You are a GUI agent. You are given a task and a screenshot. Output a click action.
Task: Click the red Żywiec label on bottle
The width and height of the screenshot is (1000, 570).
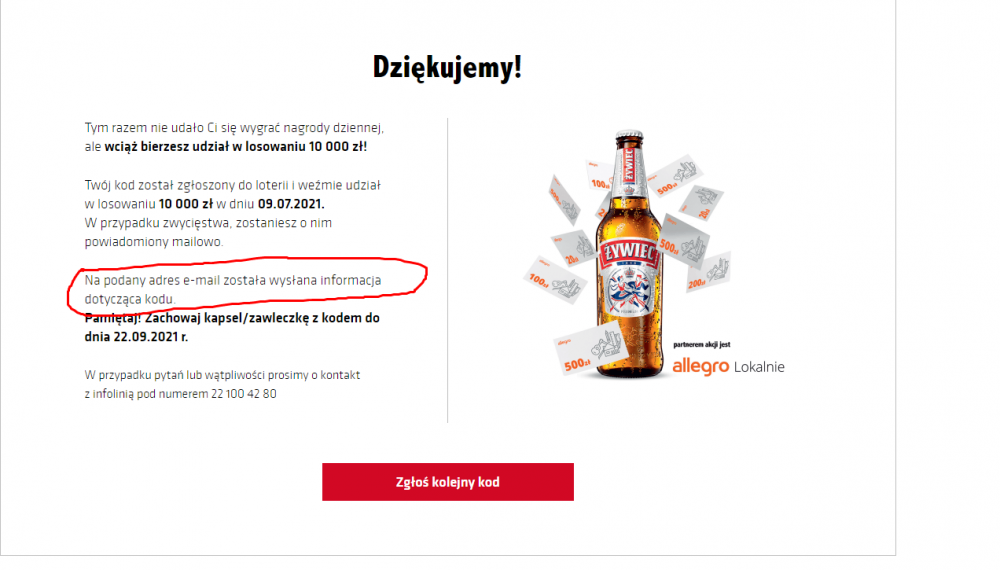pyautogui.click(x=630, y=254)
